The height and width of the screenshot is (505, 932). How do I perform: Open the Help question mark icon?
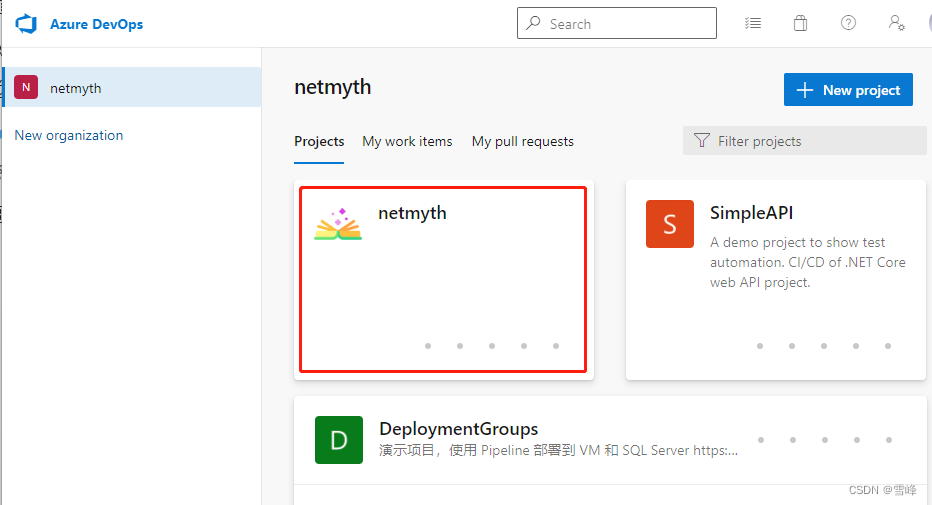tap(848, 23)
